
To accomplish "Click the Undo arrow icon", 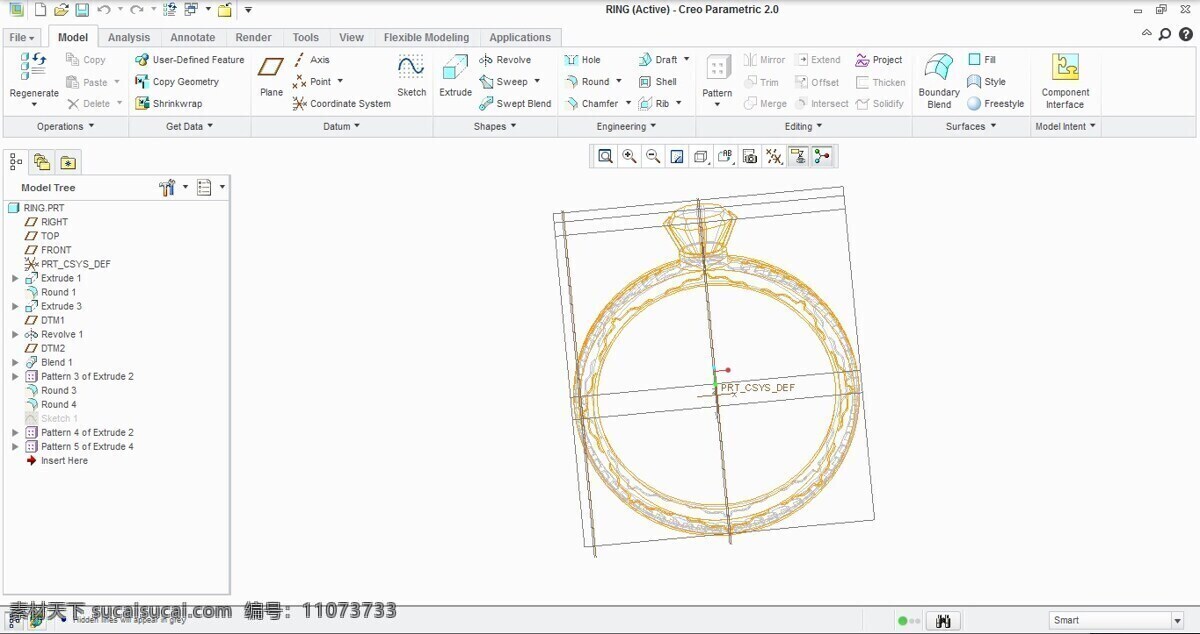I will click(103, 10).
